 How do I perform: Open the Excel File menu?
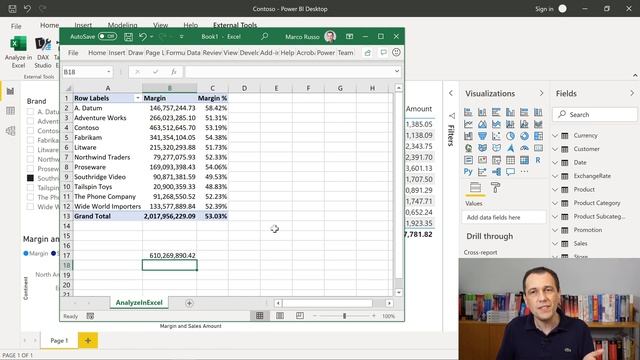(x=73, y=53)
